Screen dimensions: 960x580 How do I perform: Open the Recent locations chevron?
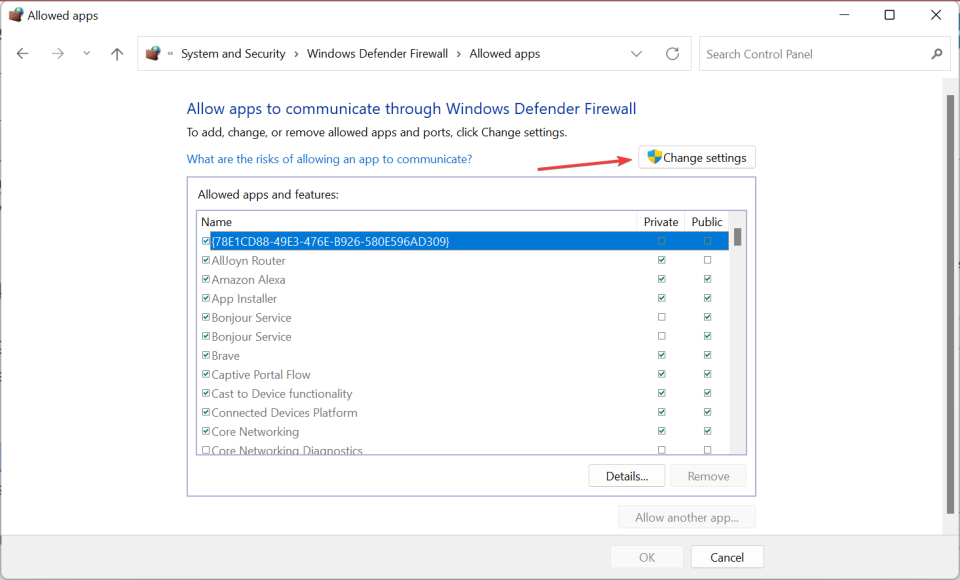click(87, 54)
